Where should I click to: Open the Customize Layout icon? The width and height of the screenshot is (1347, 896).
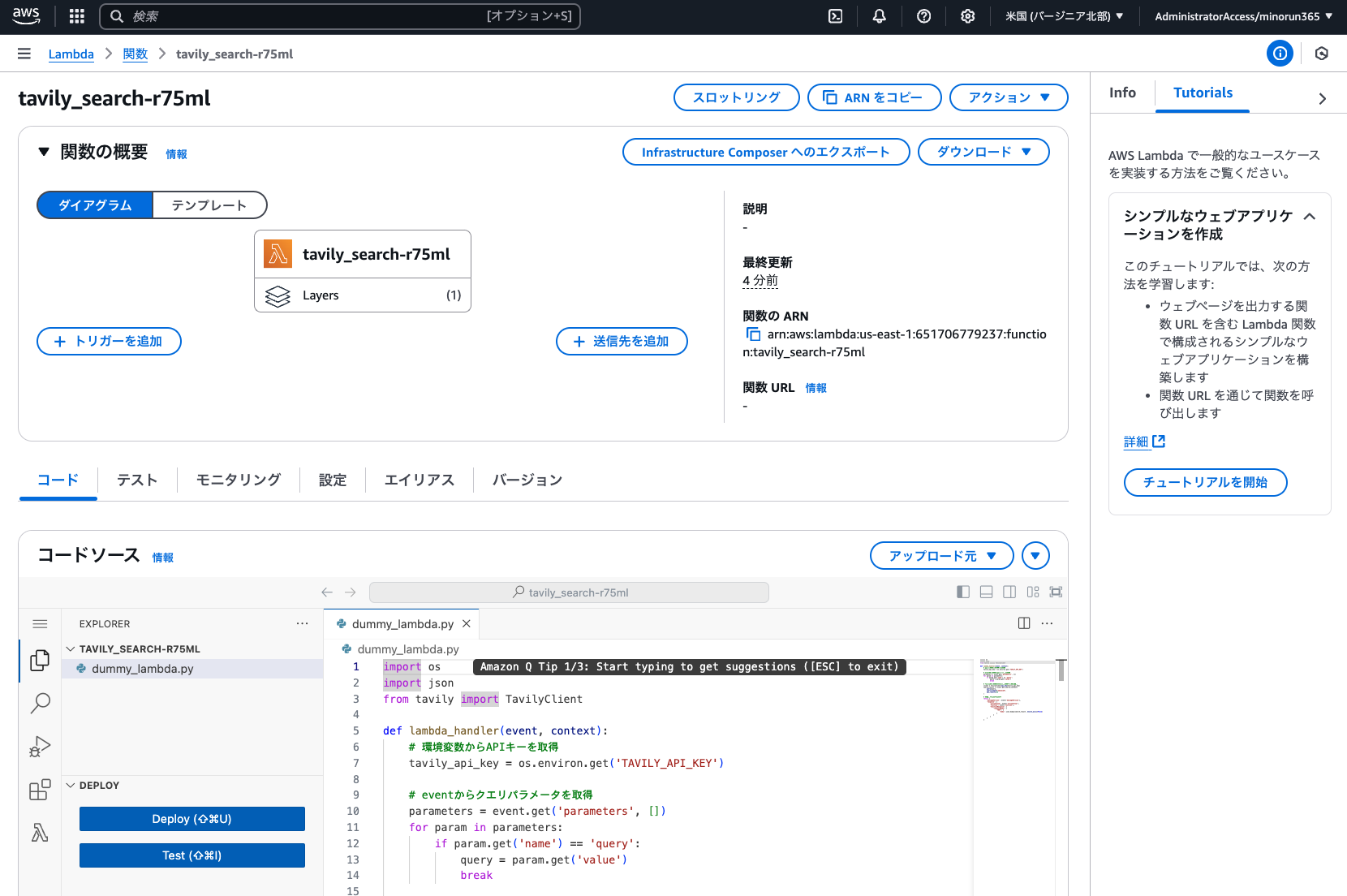(1033, 592)
